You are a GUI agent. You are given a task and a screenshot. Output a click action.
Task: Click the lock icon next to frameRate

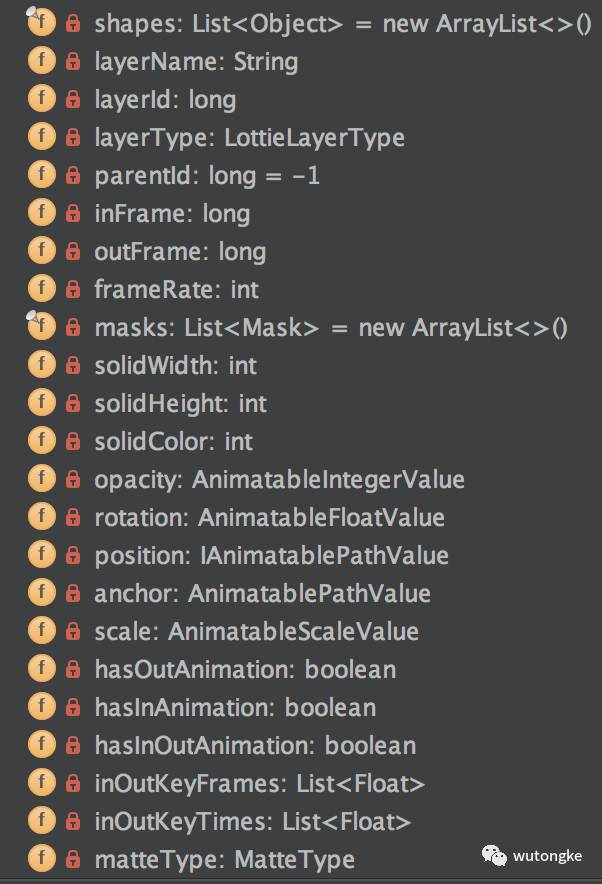click(73, 289)
